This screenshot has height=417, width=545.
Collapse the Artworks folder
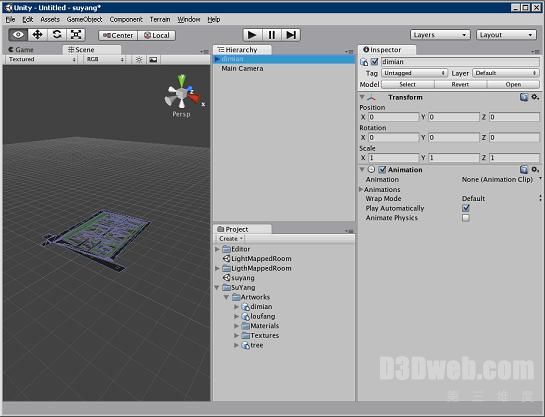tap(226, 297)
